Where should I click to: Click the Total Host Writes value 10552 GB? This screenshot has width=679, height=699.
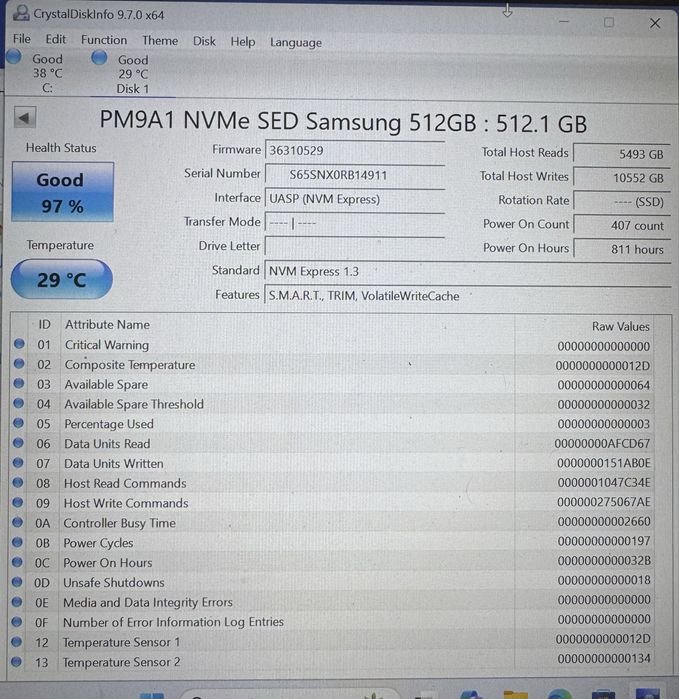622,178
